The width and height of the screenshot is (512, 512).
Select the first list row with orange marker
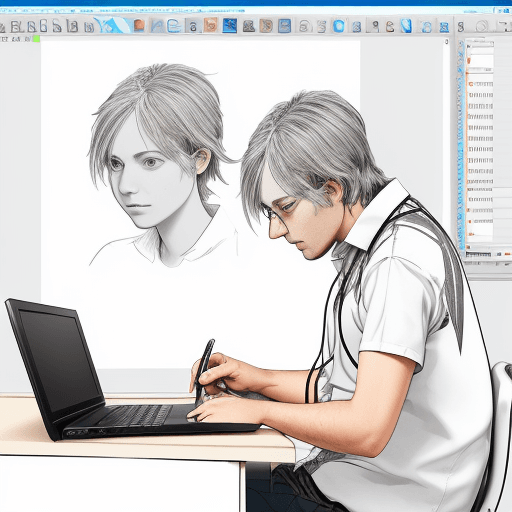coord(480,84)
